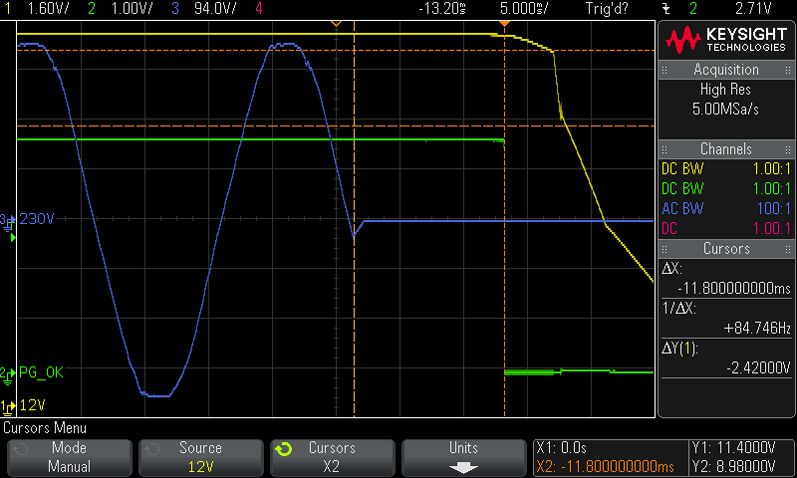The image size is (797, 478).
Task: Select channel 3 scale 94.0V/
Action: (214, 8)
